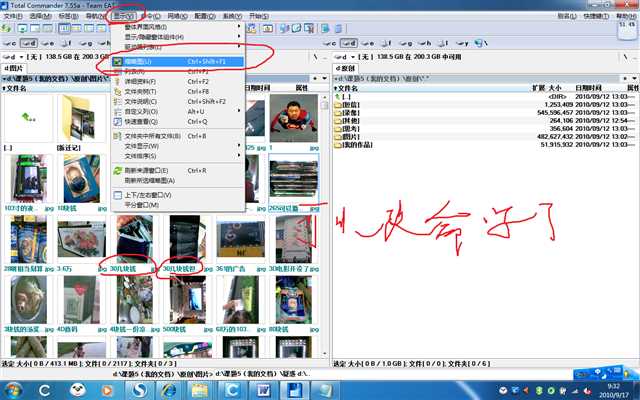Click left panel vertical scrollbar down arrow
This screenshot has height=400, width=640.
coord(325,354)
